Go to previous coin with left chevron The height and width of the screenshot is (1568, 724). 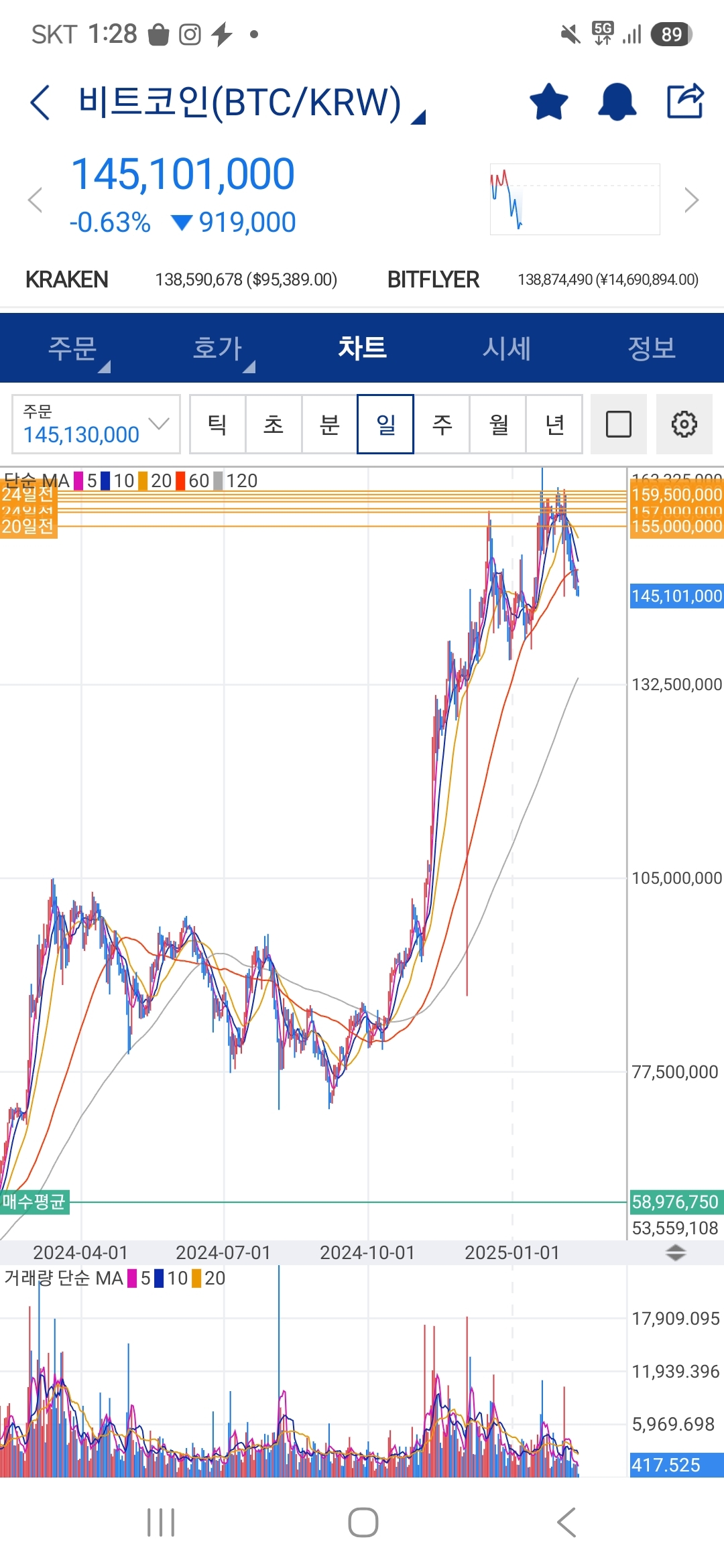[35, 200]
